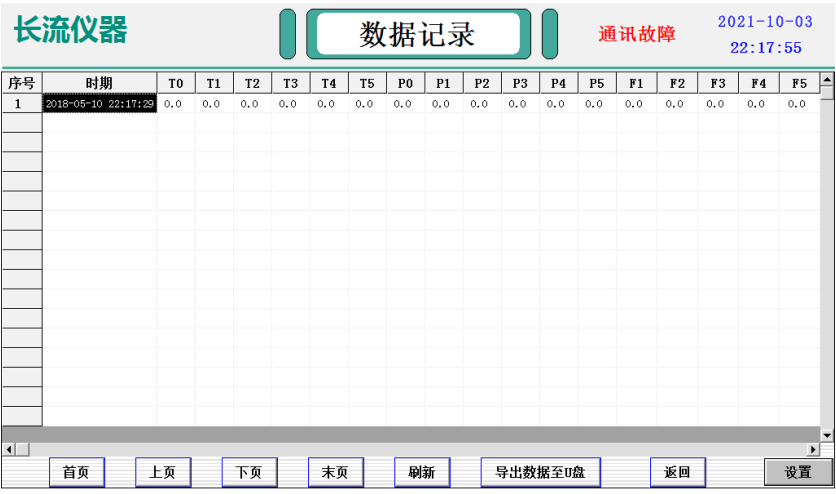
Task: Jump to last page with 末页
Action: (x=335, y=472)
